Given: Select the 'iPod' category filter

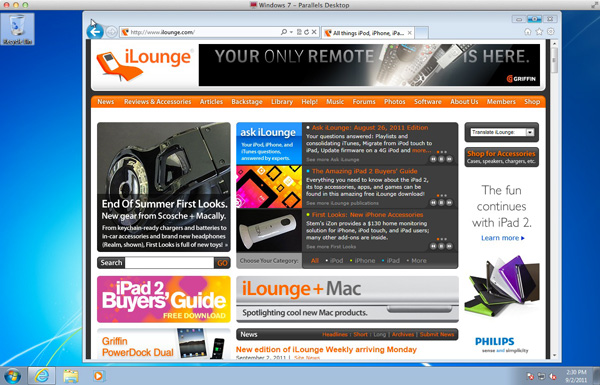Looking at the screenshot, I should [336, 261].
